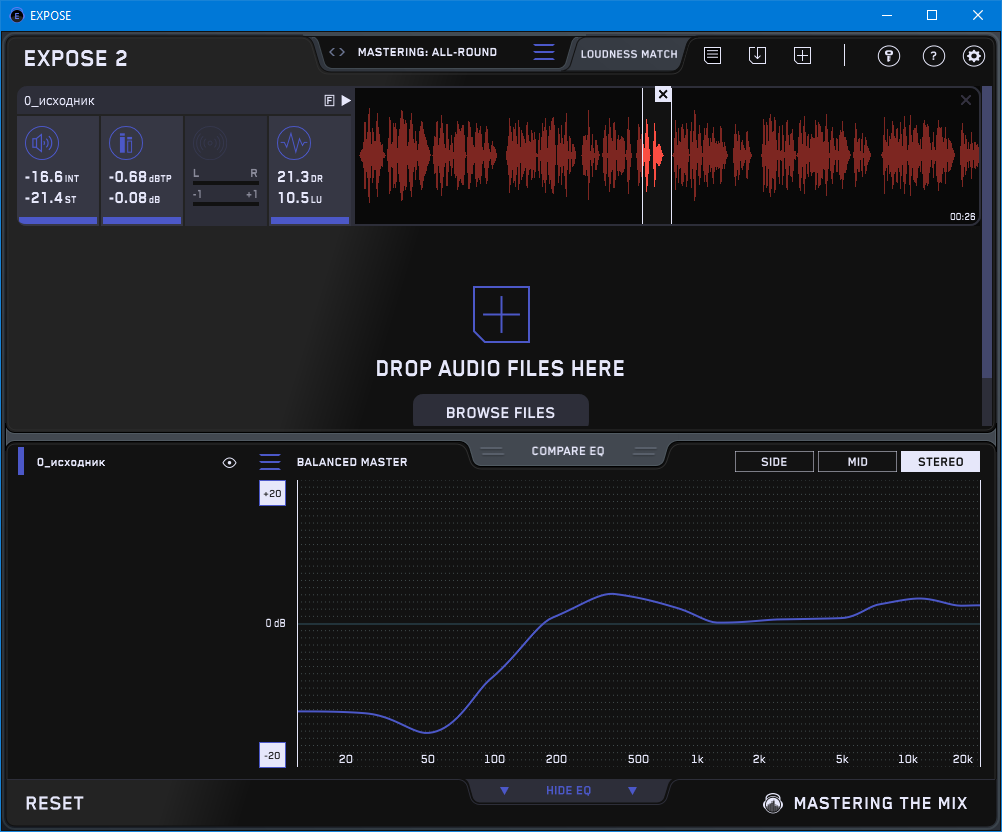Open the help question mark icon
The height and width of the screenshot is (832, 1002).
[x=934, y=56]
